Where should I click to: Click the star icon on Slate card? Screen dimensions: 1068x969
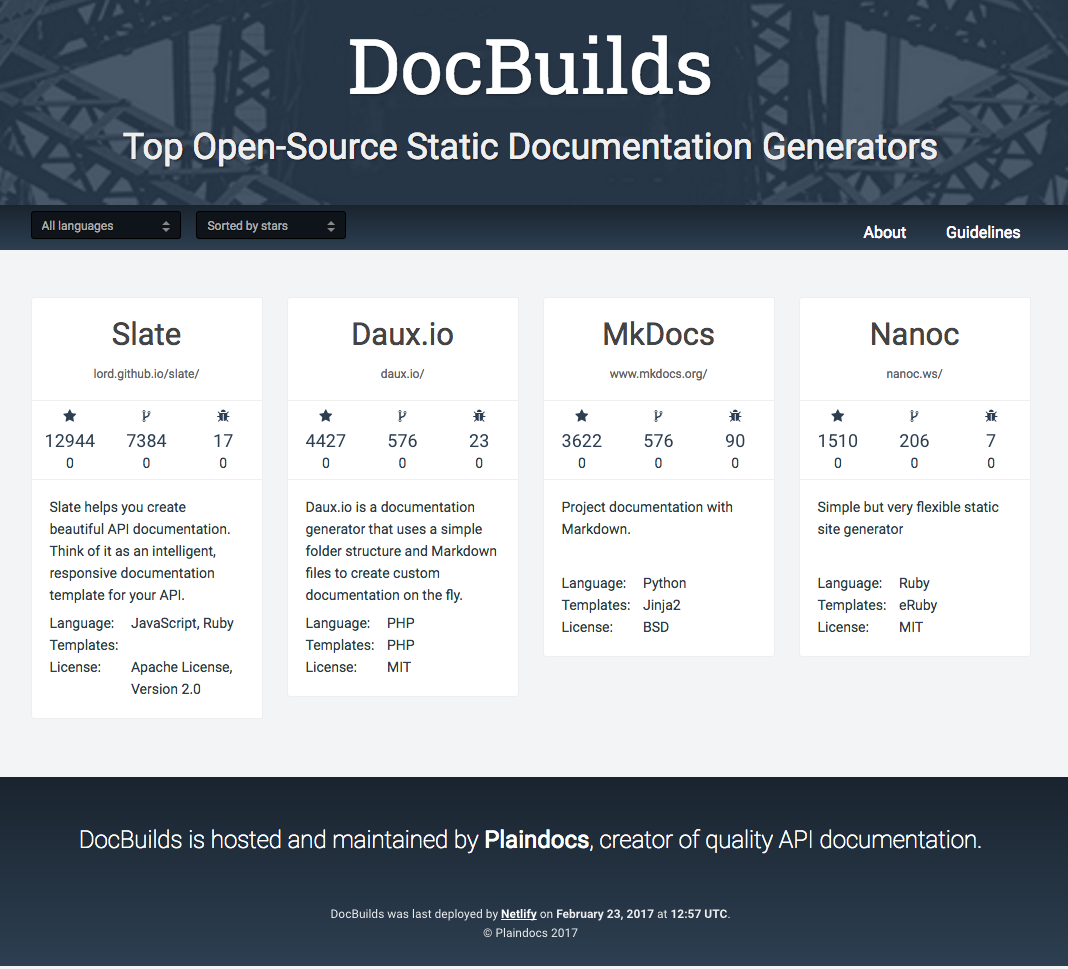coord(69,415)
